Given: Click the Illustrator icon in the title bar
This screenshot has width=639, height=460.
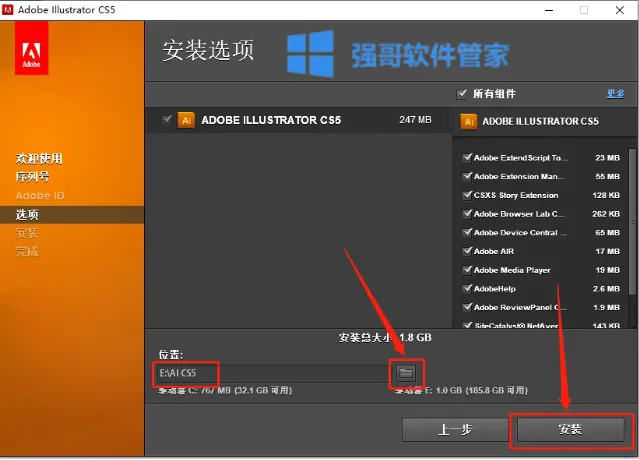Looking at the screenshot, I should [x=7, y=10].
